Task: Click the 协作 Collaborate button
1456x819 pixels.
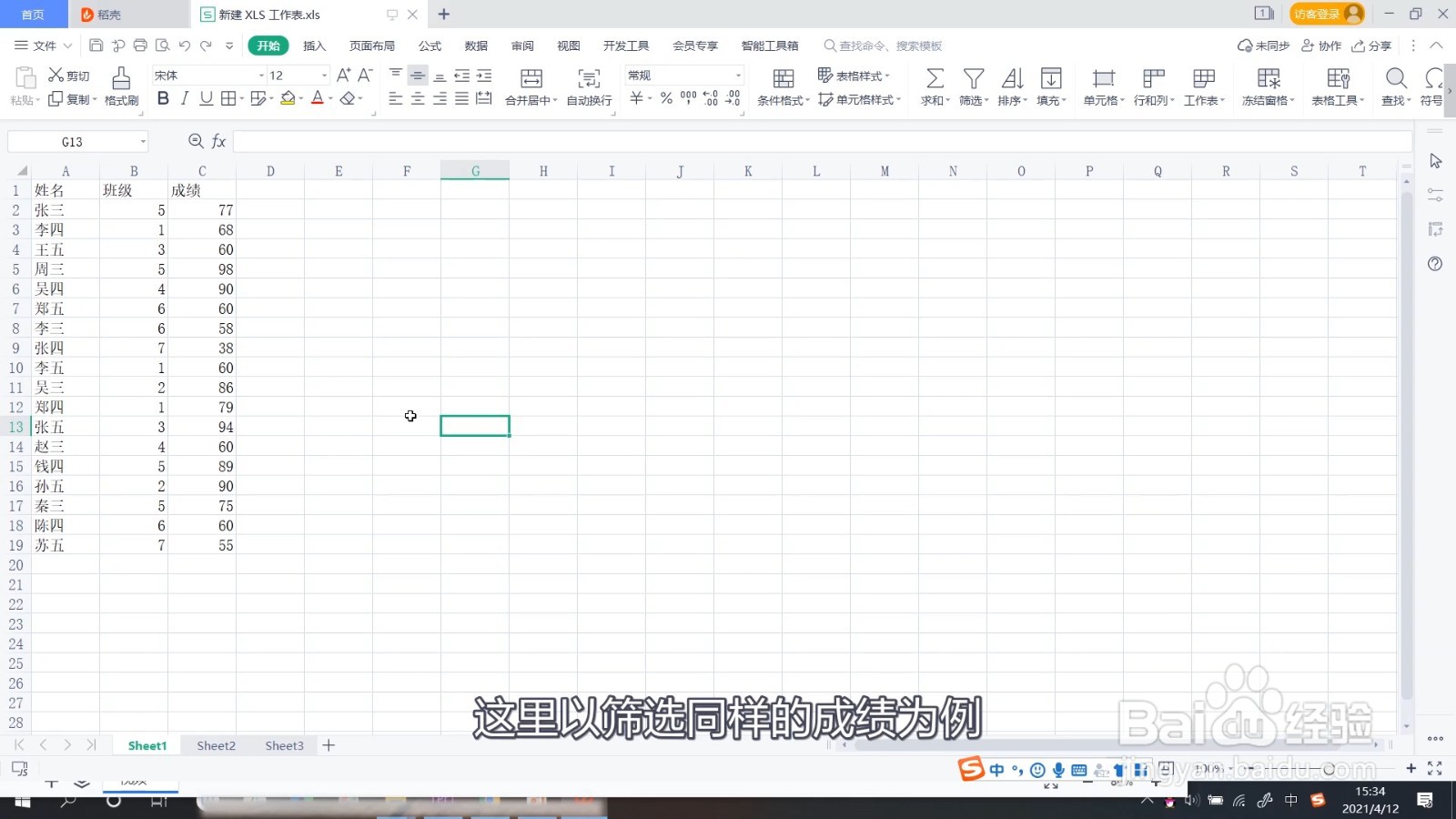Action: click(x=1321, y=45)
